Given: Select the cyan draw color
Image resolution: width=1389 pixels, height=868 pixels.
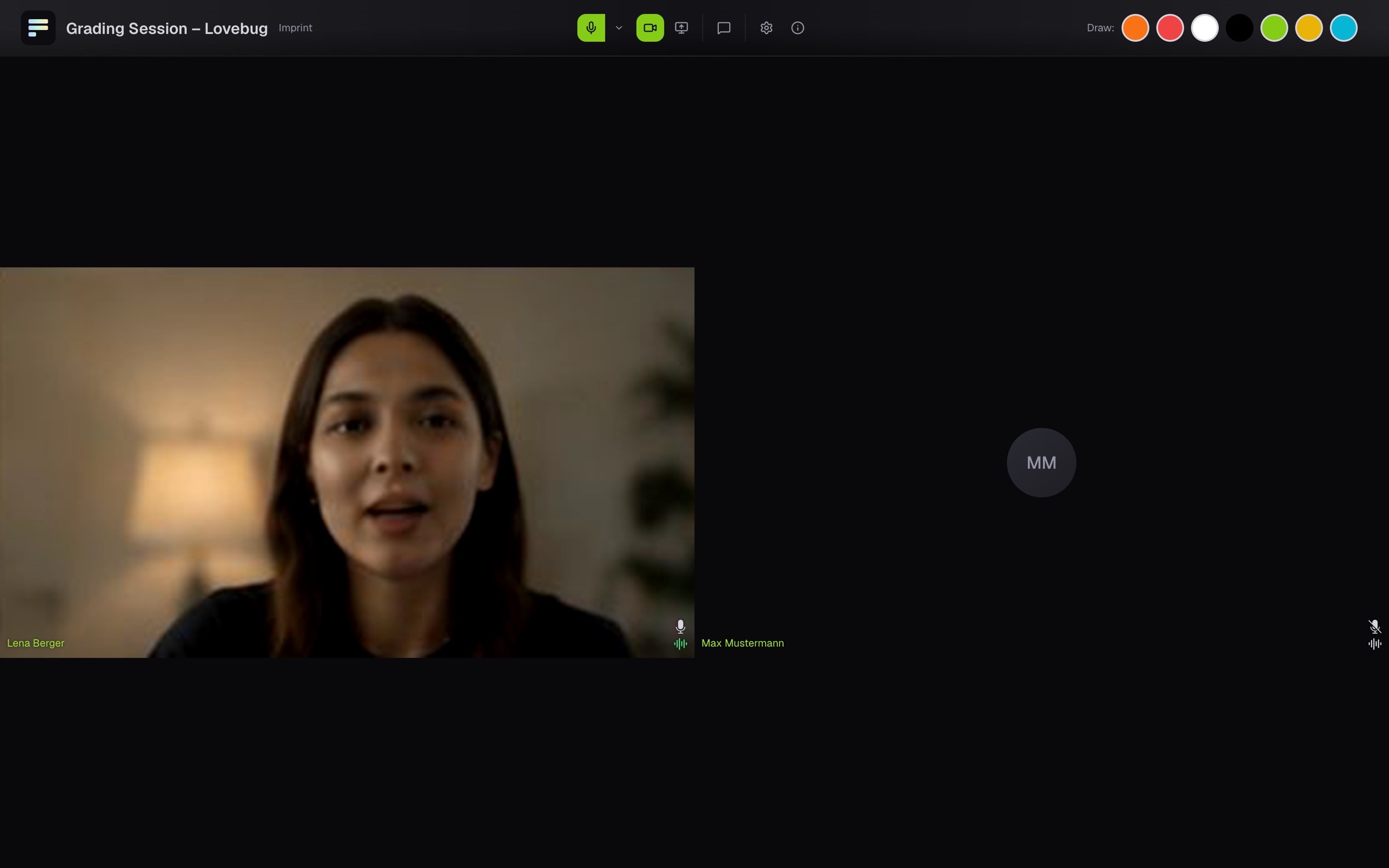Looking at the screenshot, I should 1343,28.
